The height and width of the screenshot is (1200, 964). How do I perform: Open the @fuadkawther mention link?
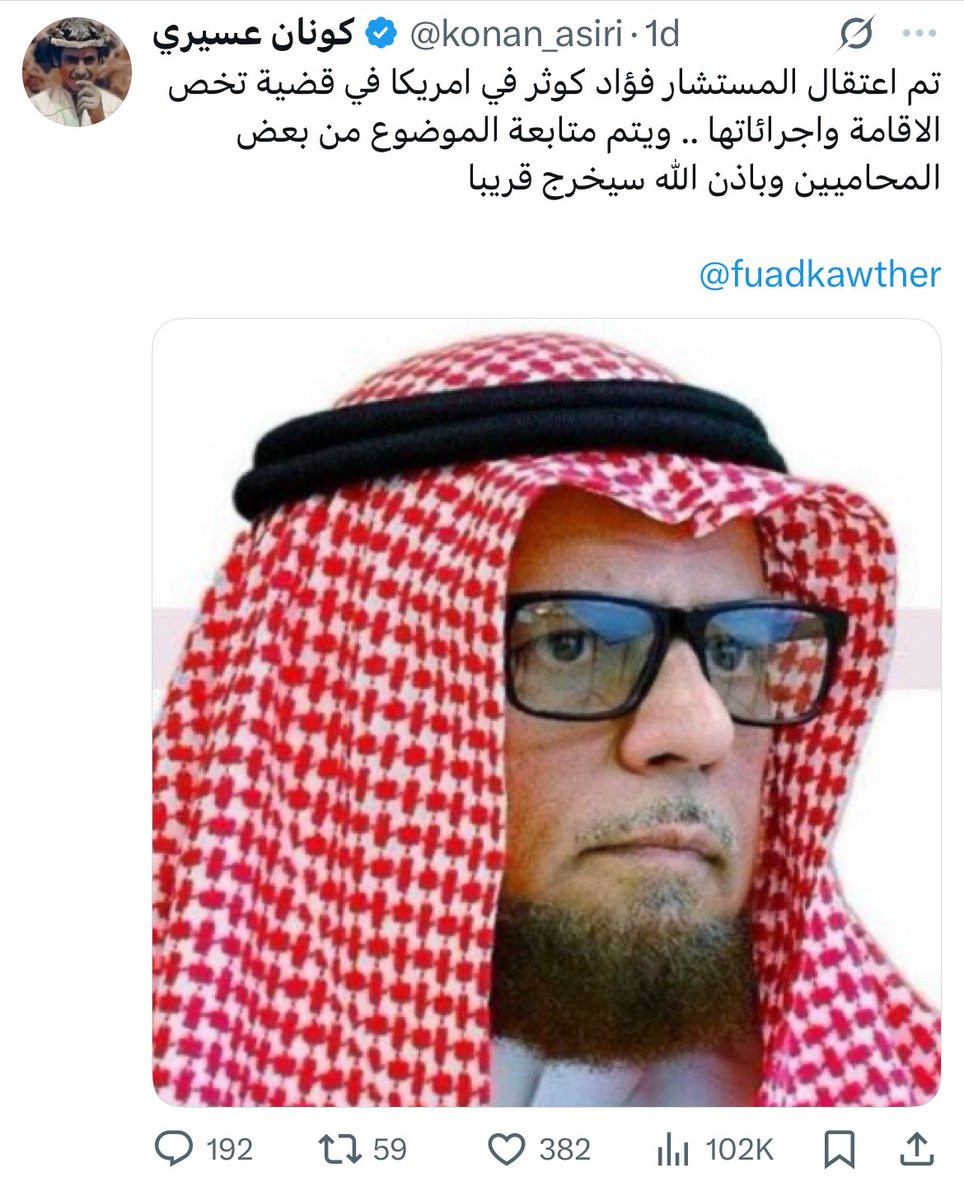[820, 275]
